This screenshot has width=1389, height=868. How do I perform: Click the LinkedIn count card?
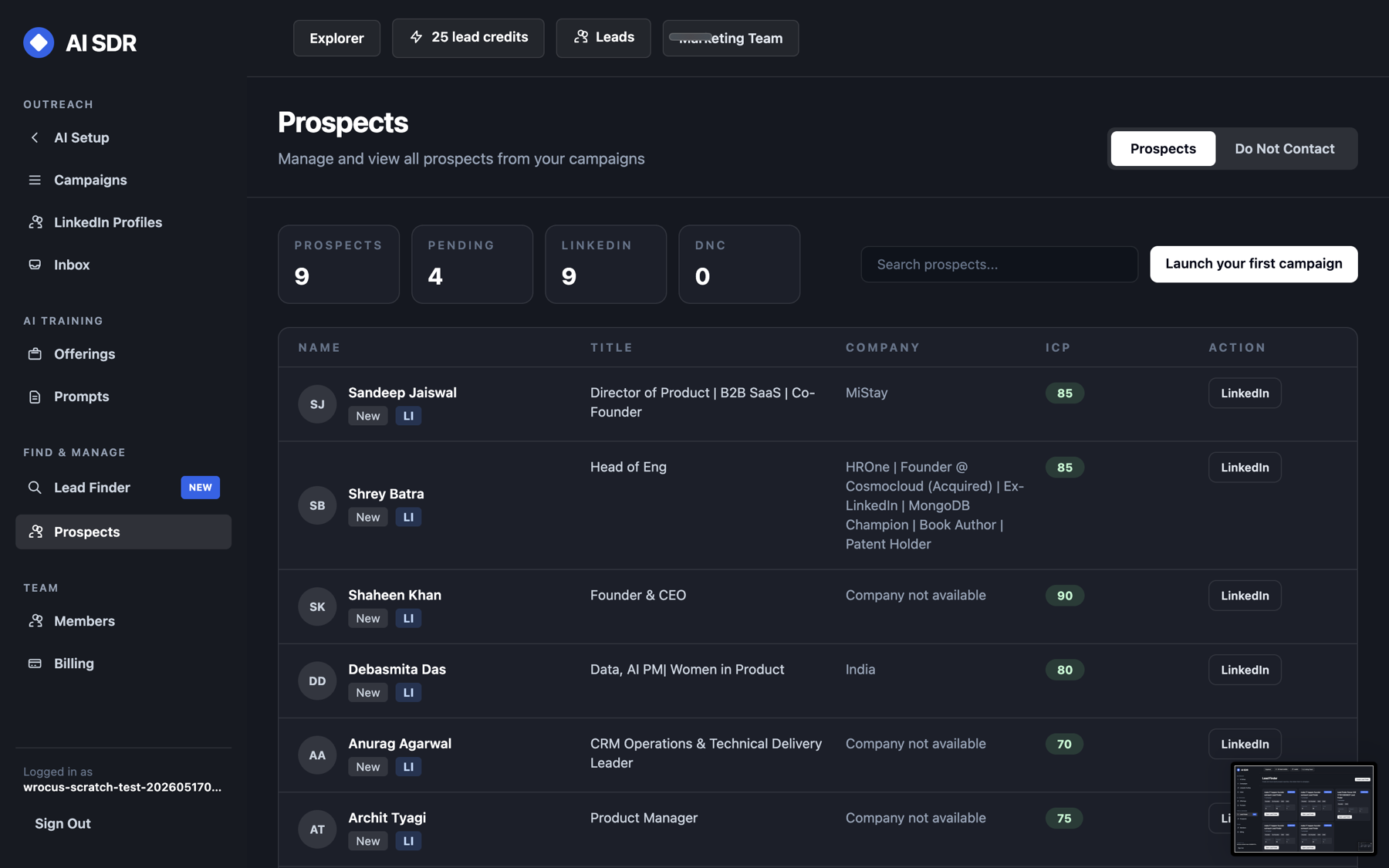606,264
